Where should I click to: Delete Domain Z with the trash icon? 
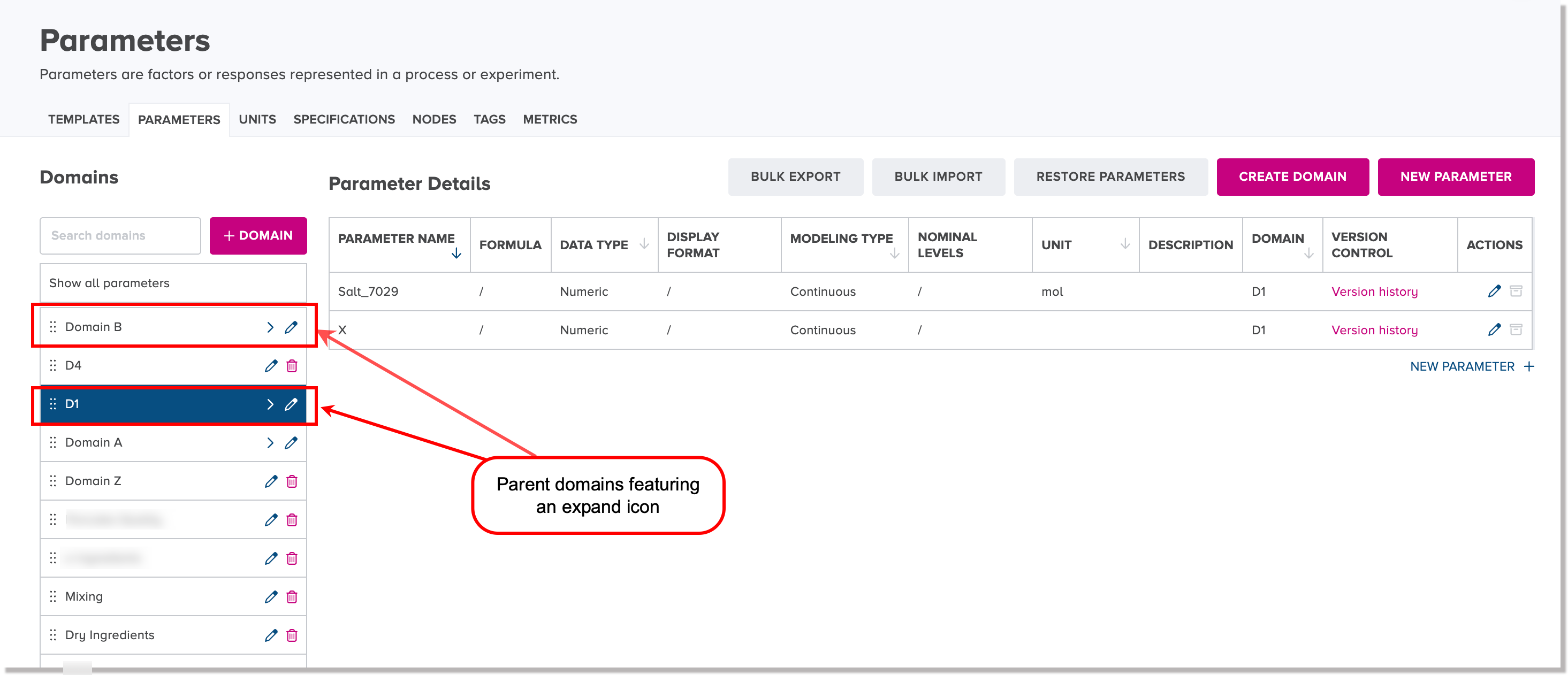click(x=292, y=481)
